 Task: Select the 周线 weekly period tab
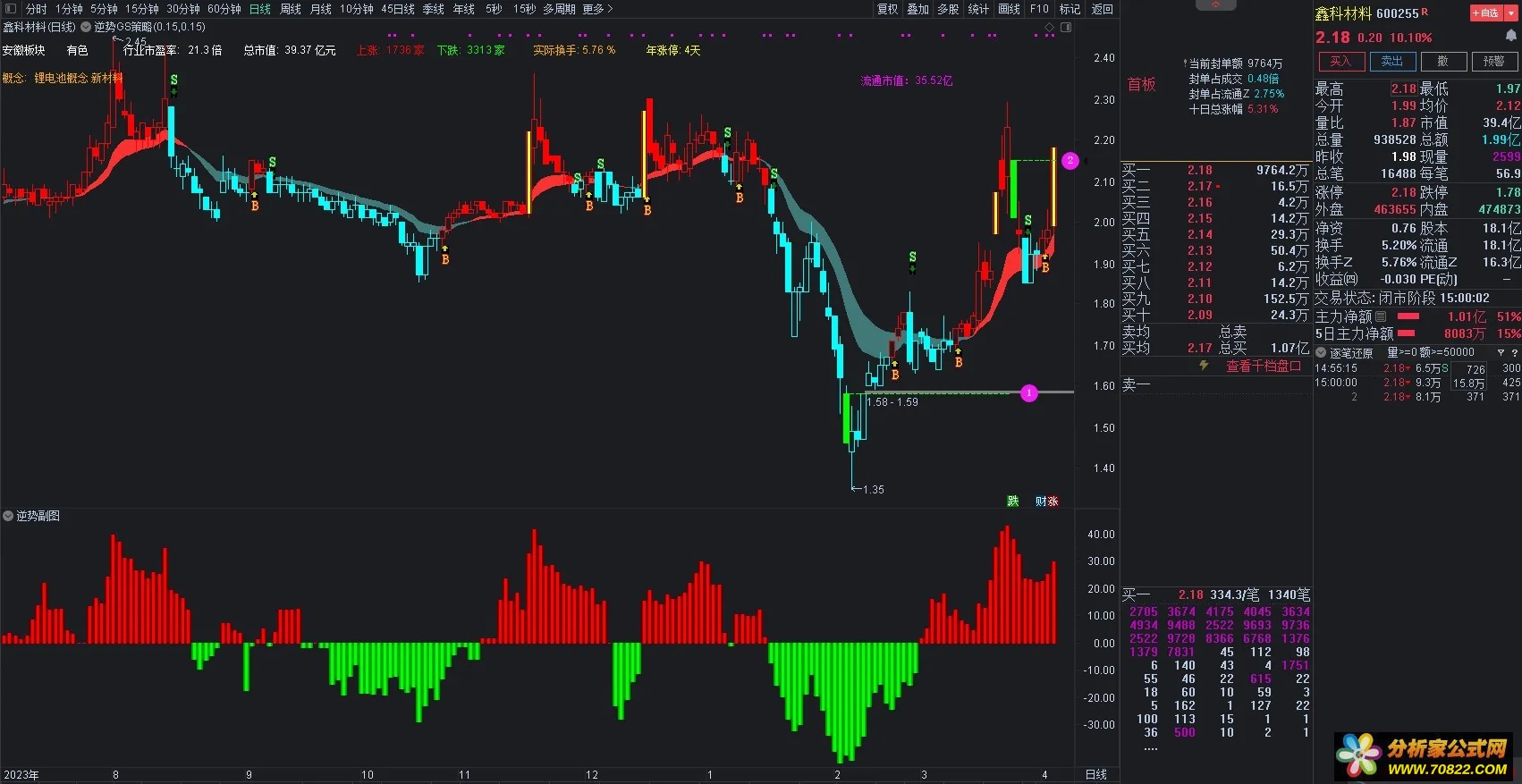click(x=291, y=9)
